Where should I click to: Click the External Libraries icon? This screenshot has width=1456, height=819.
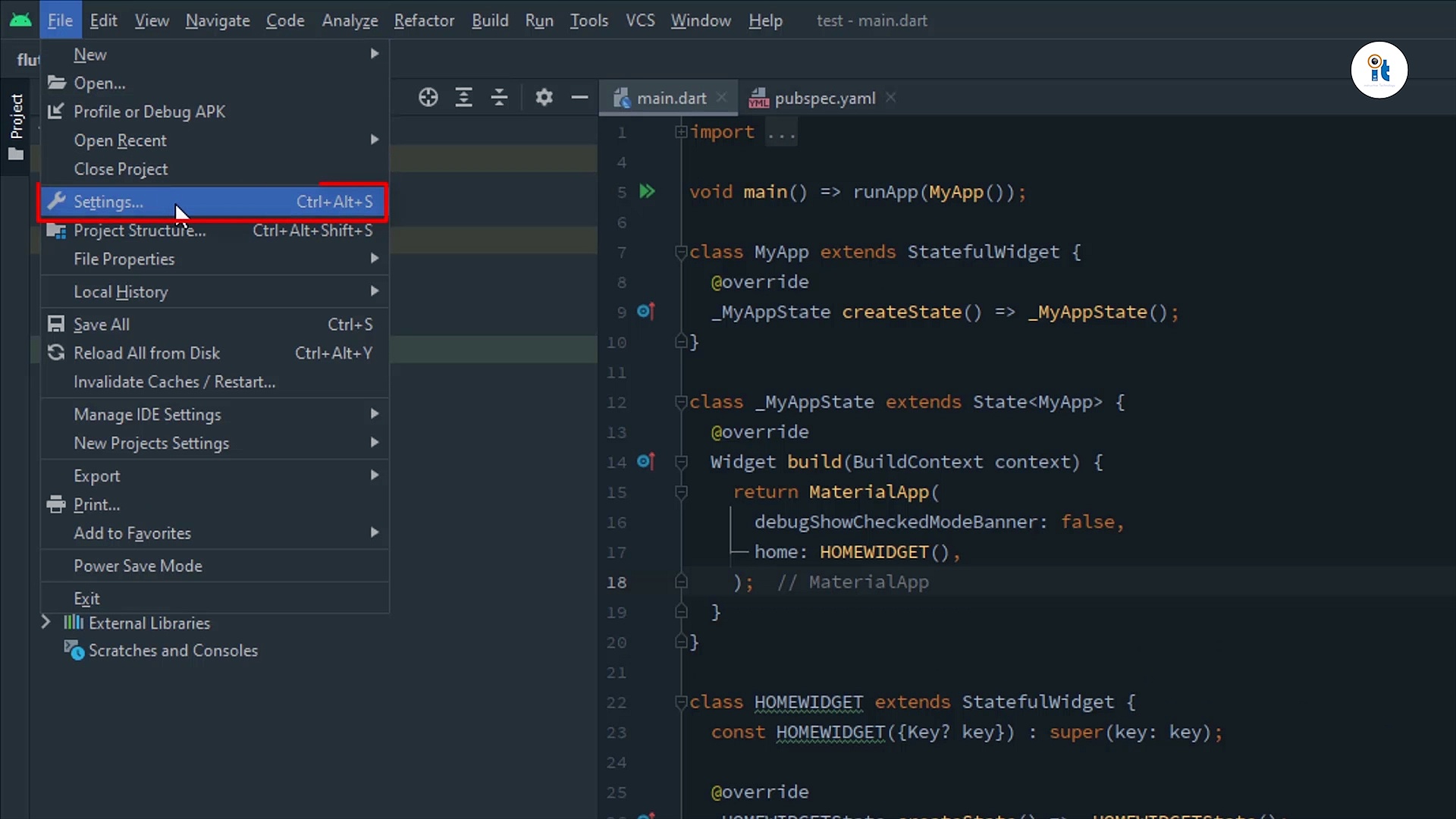point(74,623)
